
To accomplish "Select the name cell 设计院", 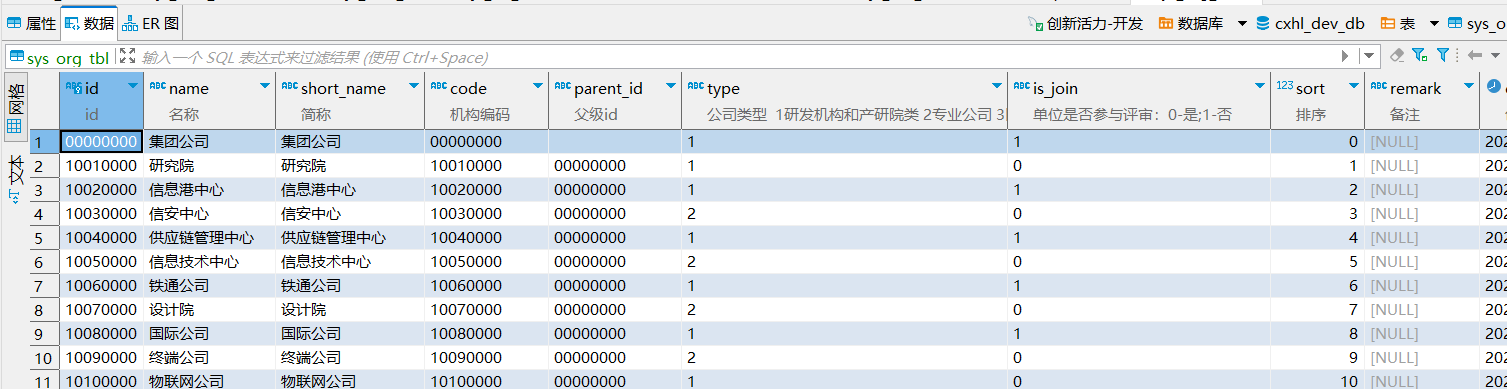I will pyautogui.click(x=209, y=310).
